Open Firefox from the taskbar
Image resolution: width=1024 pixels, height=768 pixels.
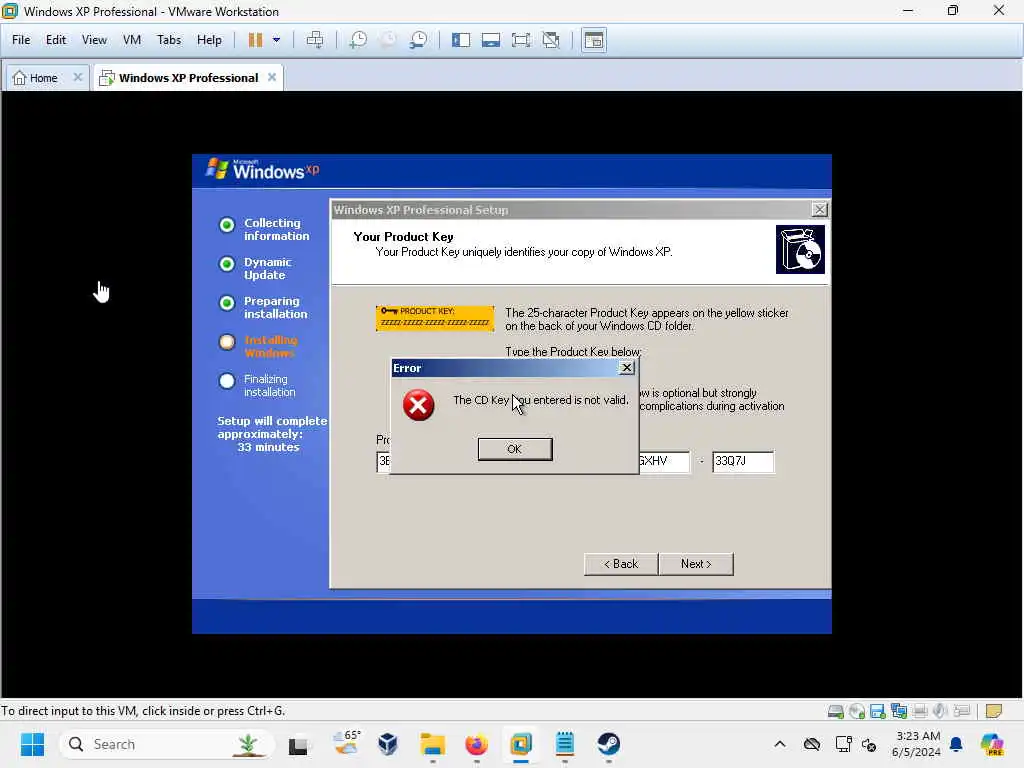(x=476, y=744)
